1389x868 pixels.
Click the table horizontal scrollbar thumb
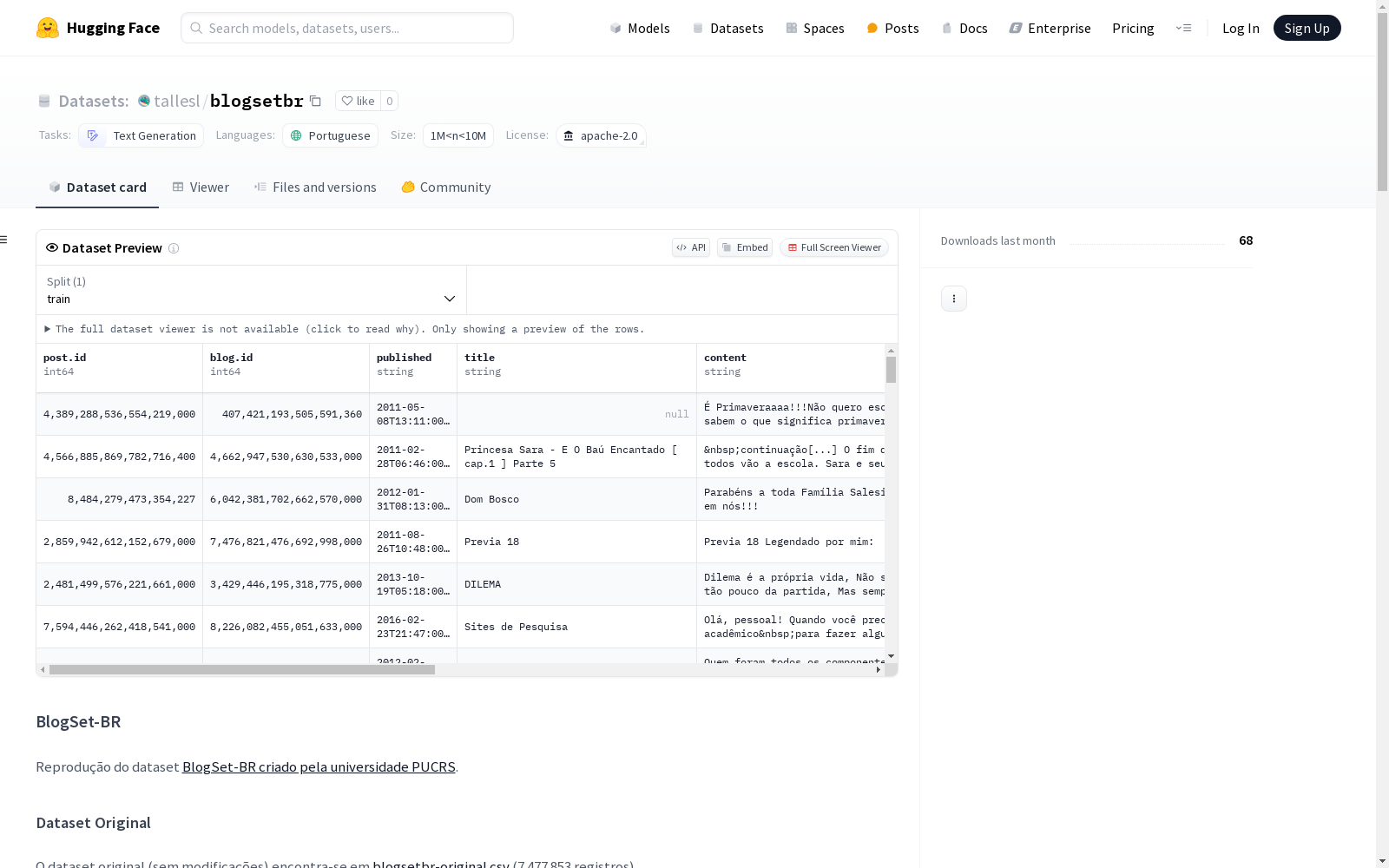[x=242, y=670]
